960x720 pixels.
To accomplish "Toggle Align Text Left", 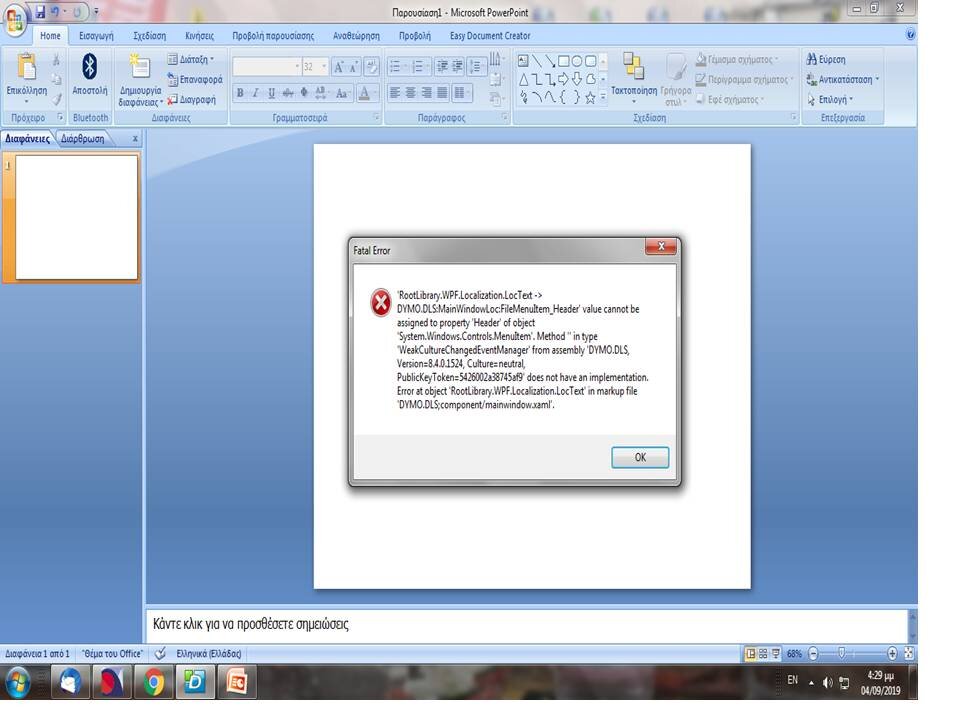I will pyautogui.click(x=395, y=93).
